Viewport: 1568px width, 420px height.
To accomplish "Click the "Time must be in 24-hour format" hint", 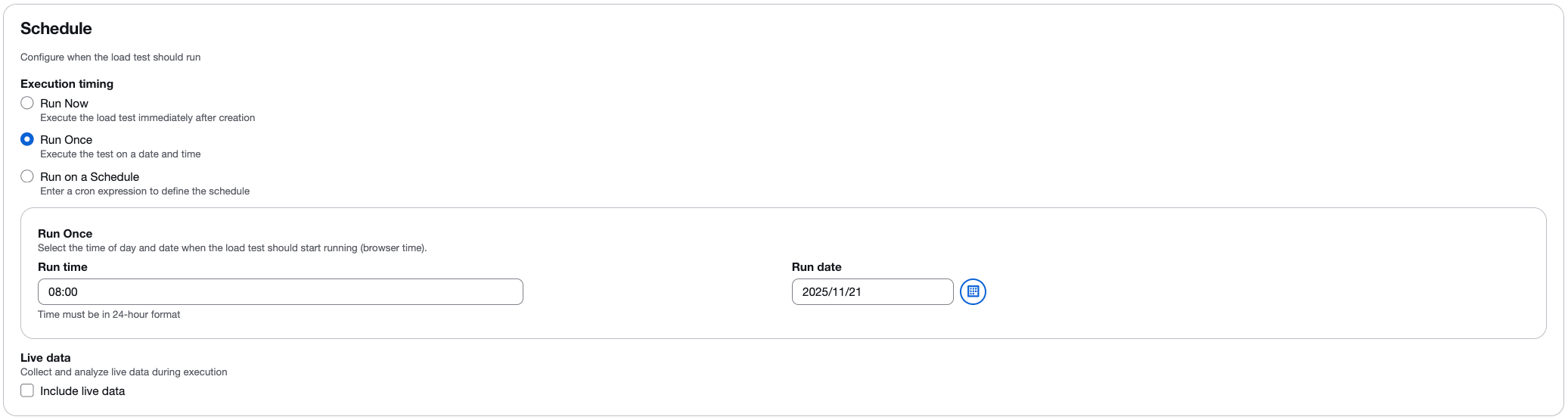I will click(109, 315).
